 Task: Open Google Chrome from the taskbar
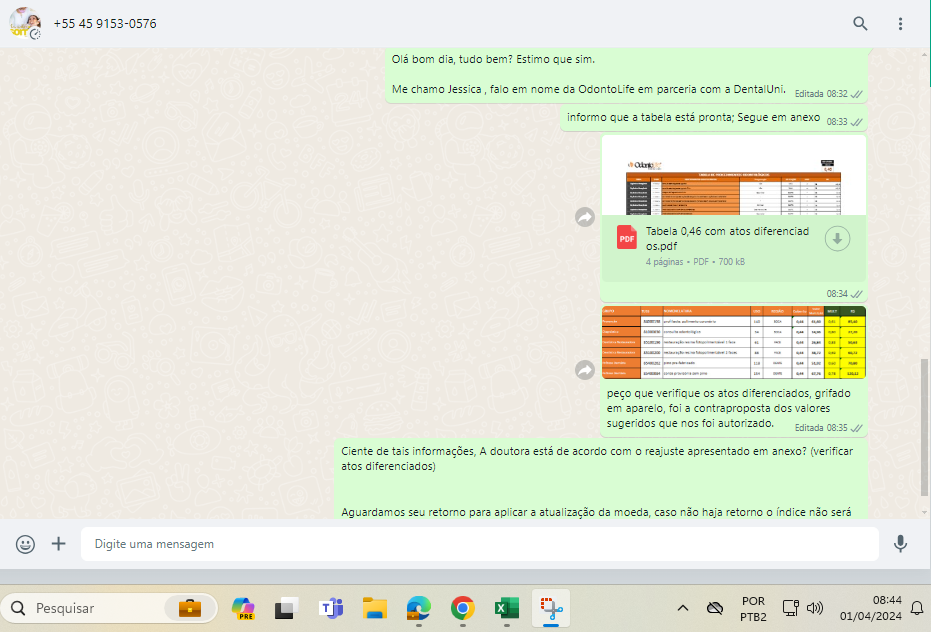coord(462,608)
